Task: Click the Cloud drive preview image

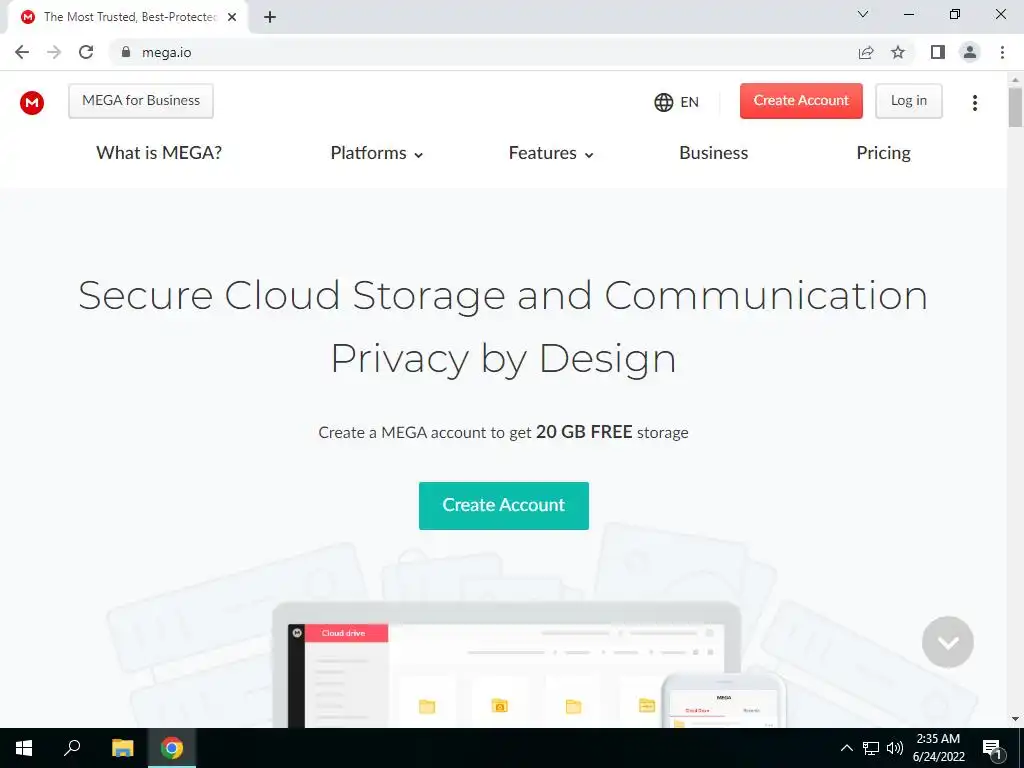Action: pos(506,665)
